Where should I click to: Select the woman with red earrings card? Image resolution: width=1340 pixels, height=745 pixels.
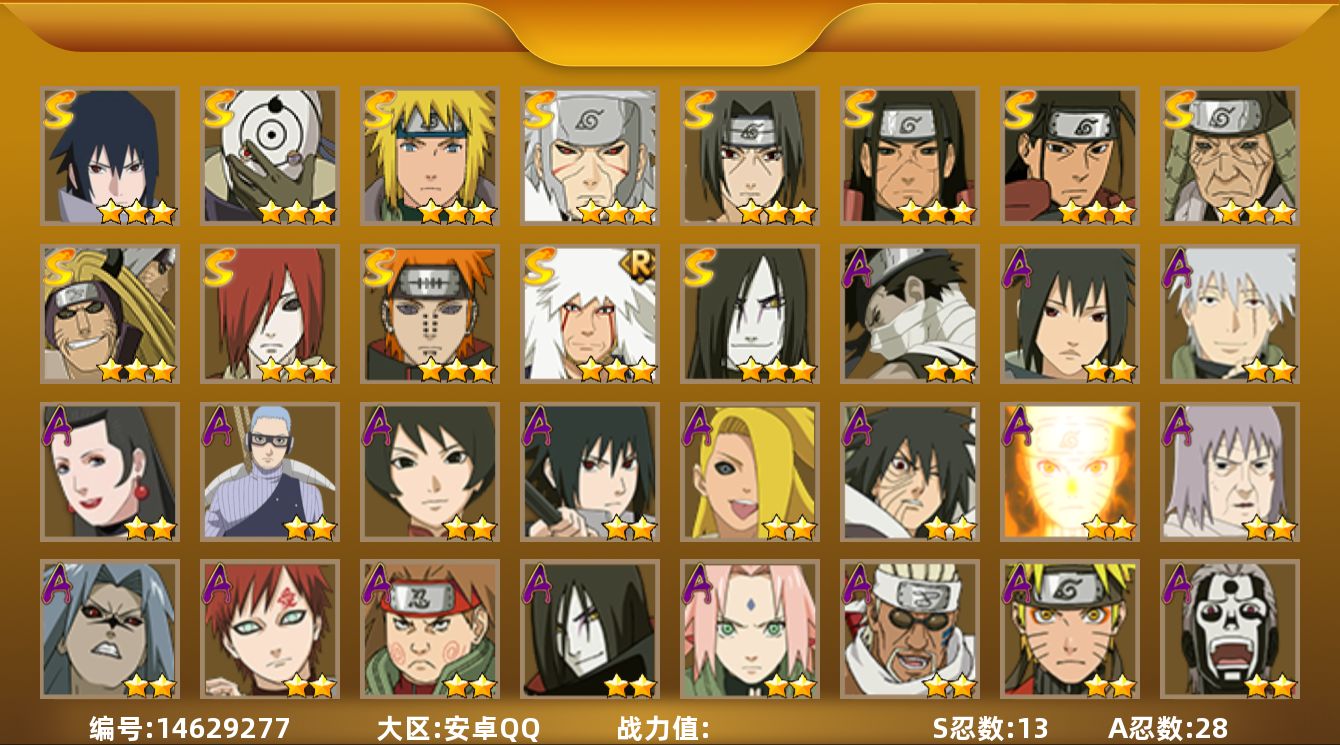110,471
